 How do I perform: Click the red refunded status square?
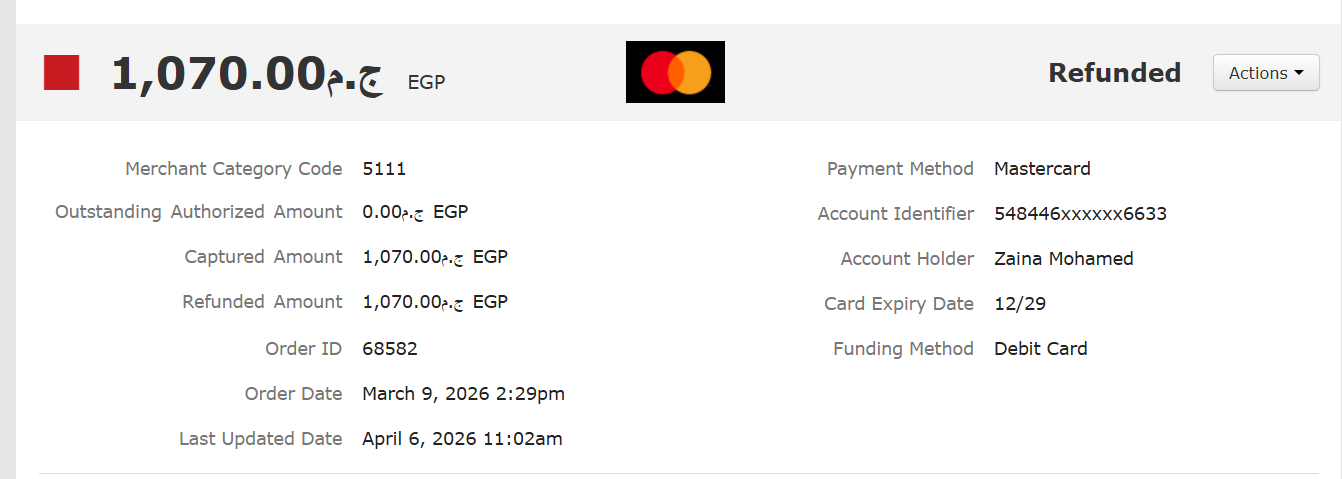(61, 73)
